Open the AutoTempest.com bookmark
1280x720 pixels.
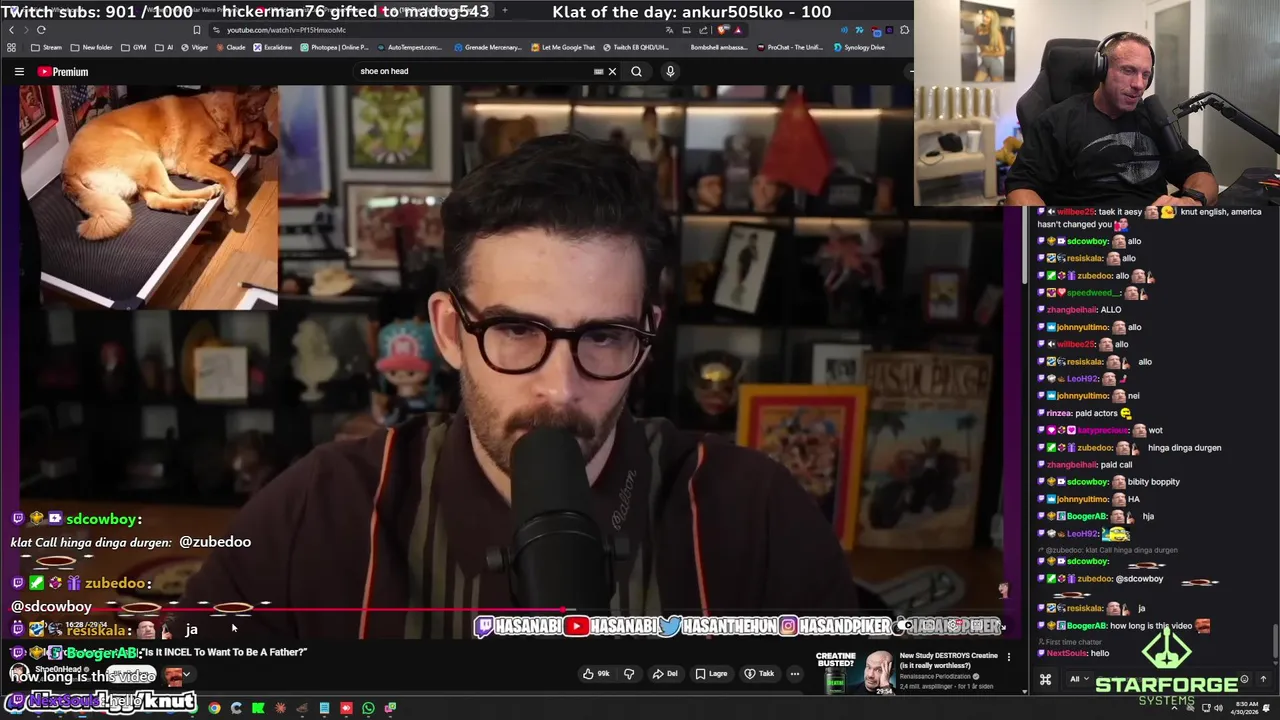tap(409, 47)
